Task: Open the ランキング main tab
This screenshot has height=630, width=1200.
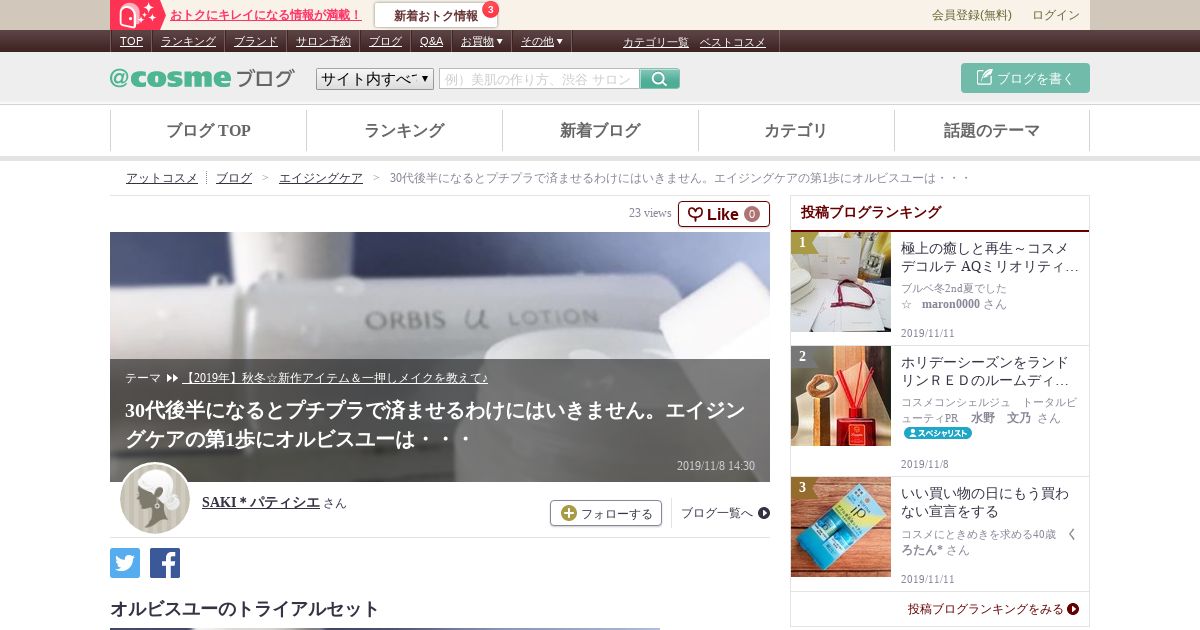Action: pos(404,131)
